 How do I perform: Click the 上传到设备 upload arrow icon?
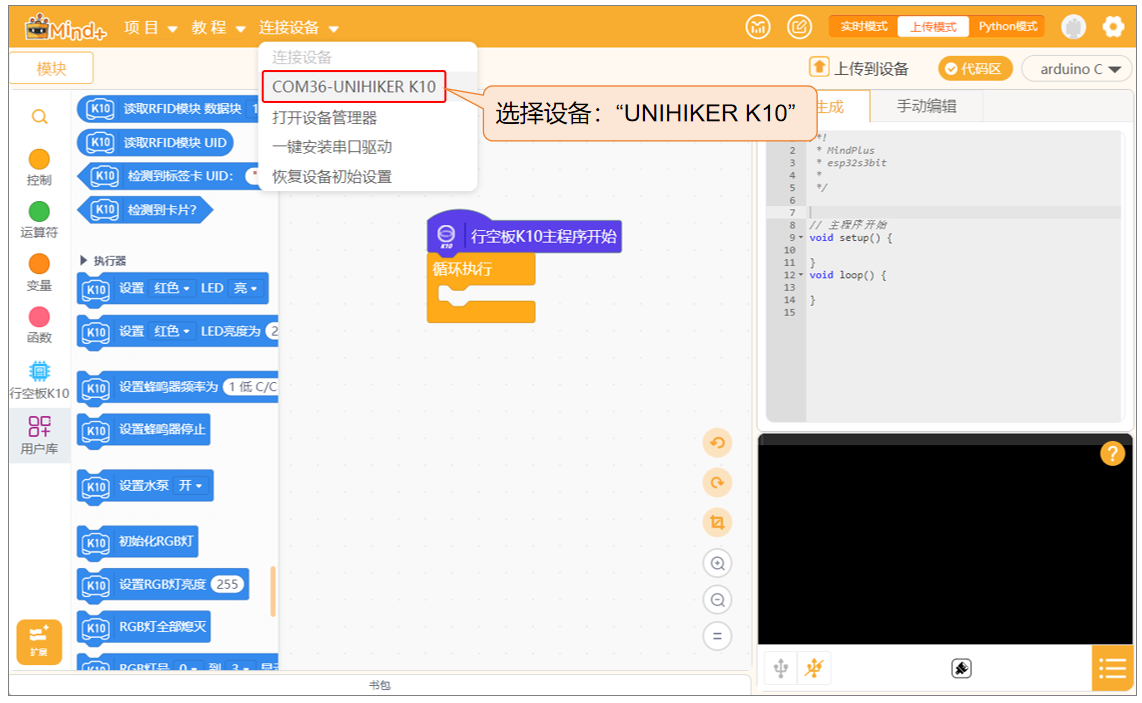click(819, 67)
